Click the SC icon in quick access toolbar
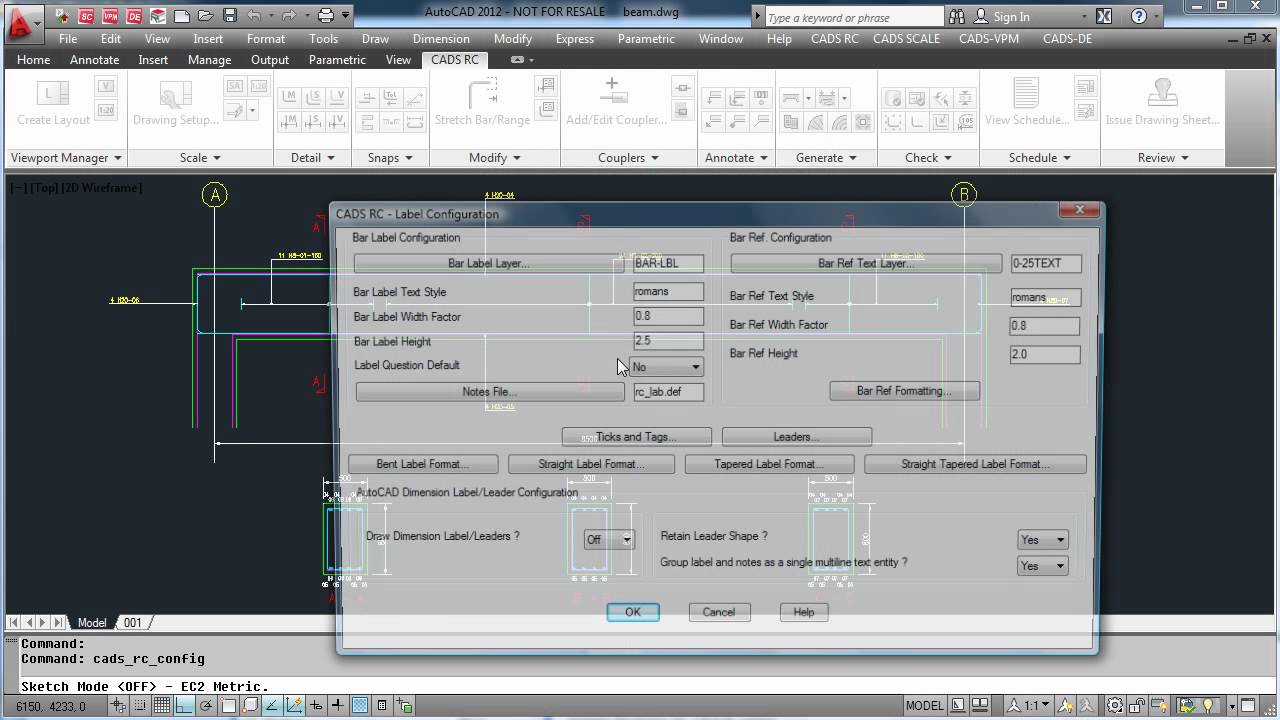The image size is (1280, 720). point(86,16)
